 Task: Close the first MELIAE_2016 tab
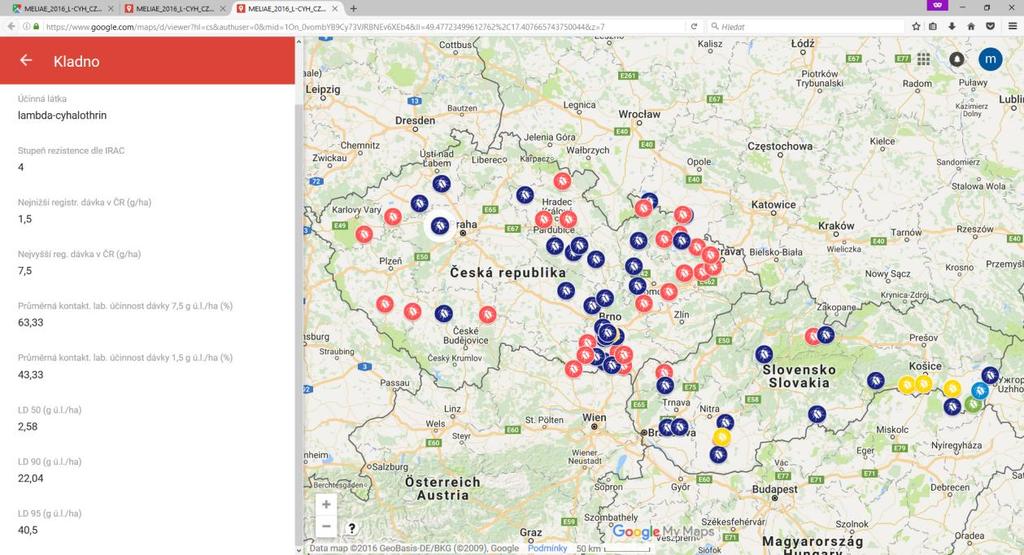[x=110, y=8]
